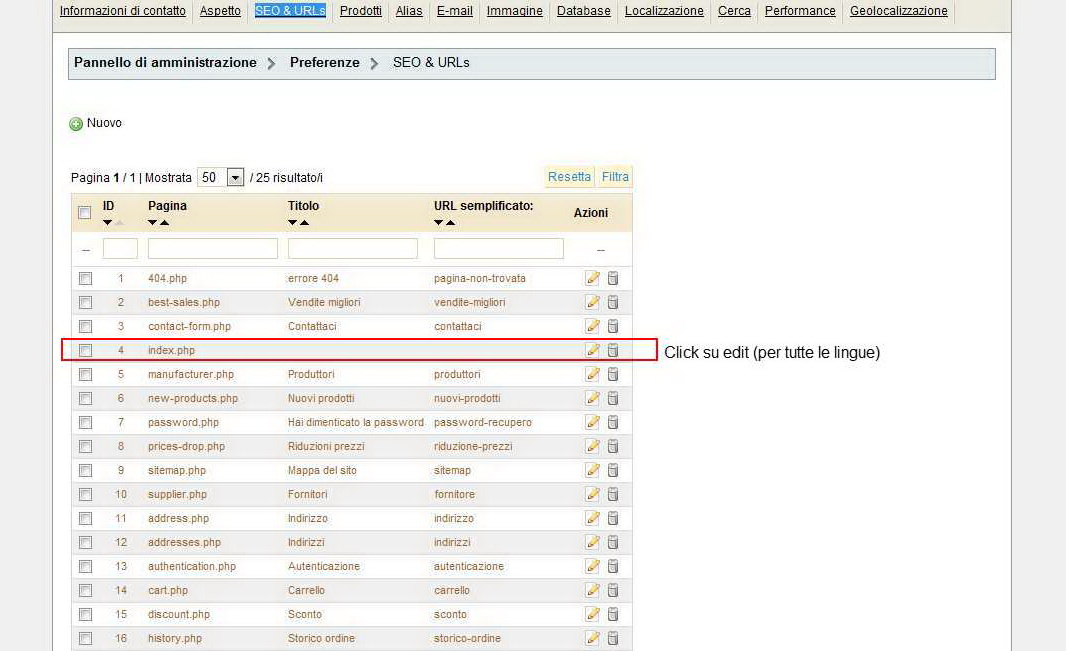The image size is (1066, 651).
Task: Edit the manufacturer.php entry
Action: pos(592,374)
